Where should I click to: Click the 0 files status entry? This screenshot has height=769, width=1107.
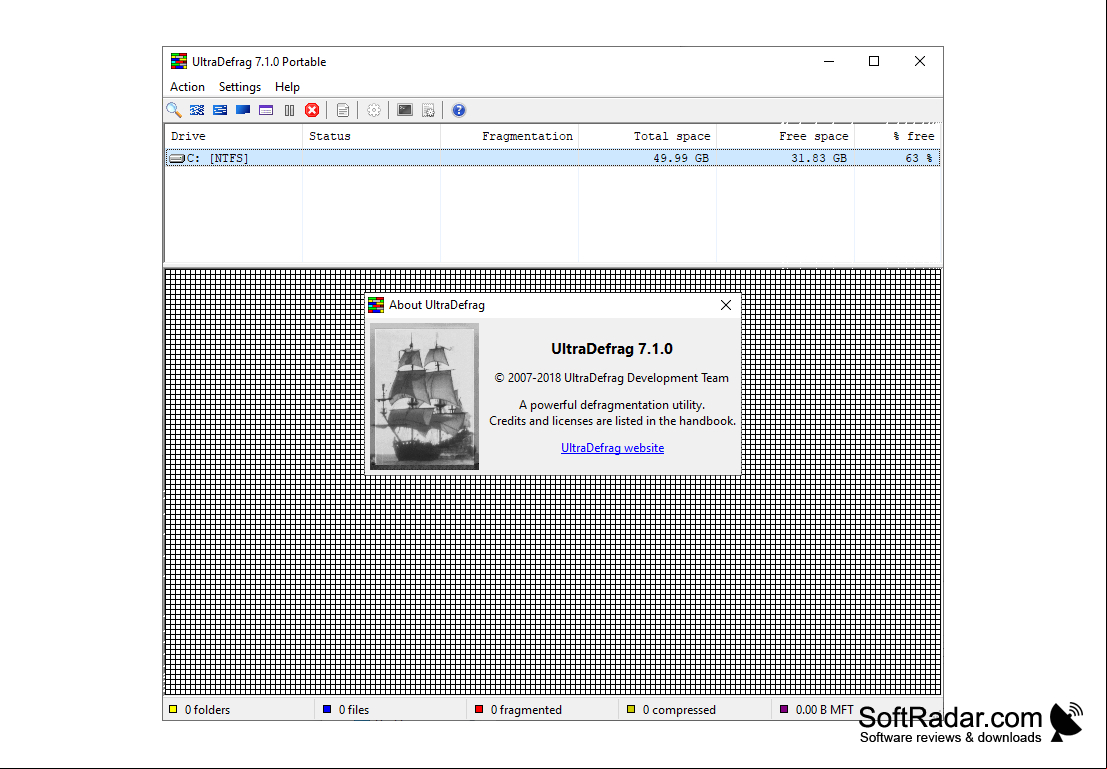coord(354,710)
